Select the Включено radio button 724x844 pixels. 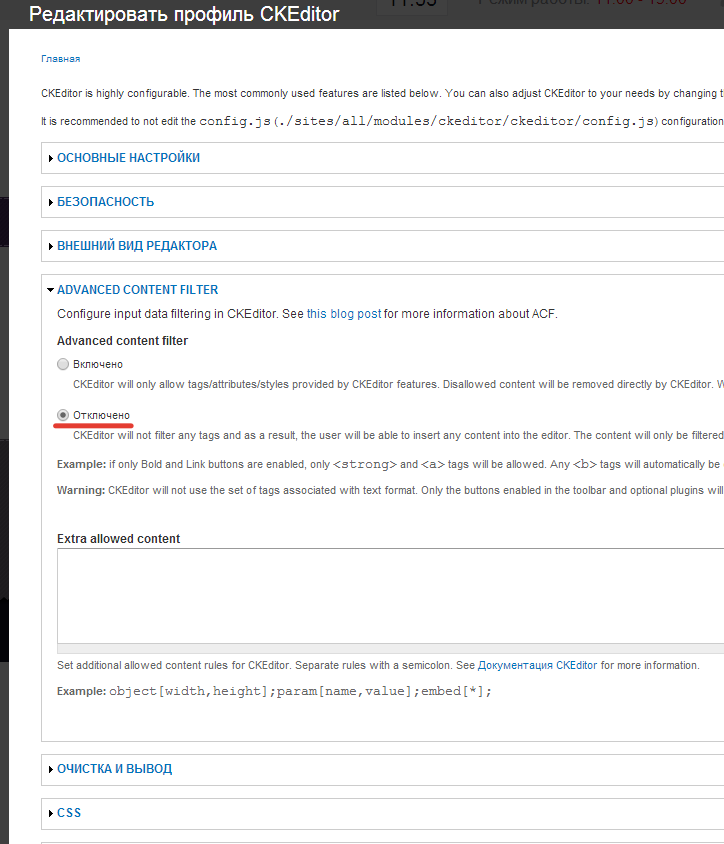pyautogui.click(x=63, y=364)
